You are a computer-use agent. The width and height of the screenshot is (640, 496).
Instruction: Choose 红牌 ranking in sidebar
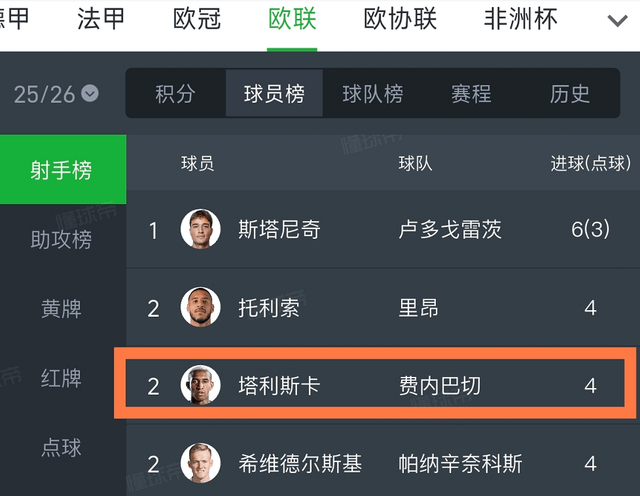coord(62,377)
